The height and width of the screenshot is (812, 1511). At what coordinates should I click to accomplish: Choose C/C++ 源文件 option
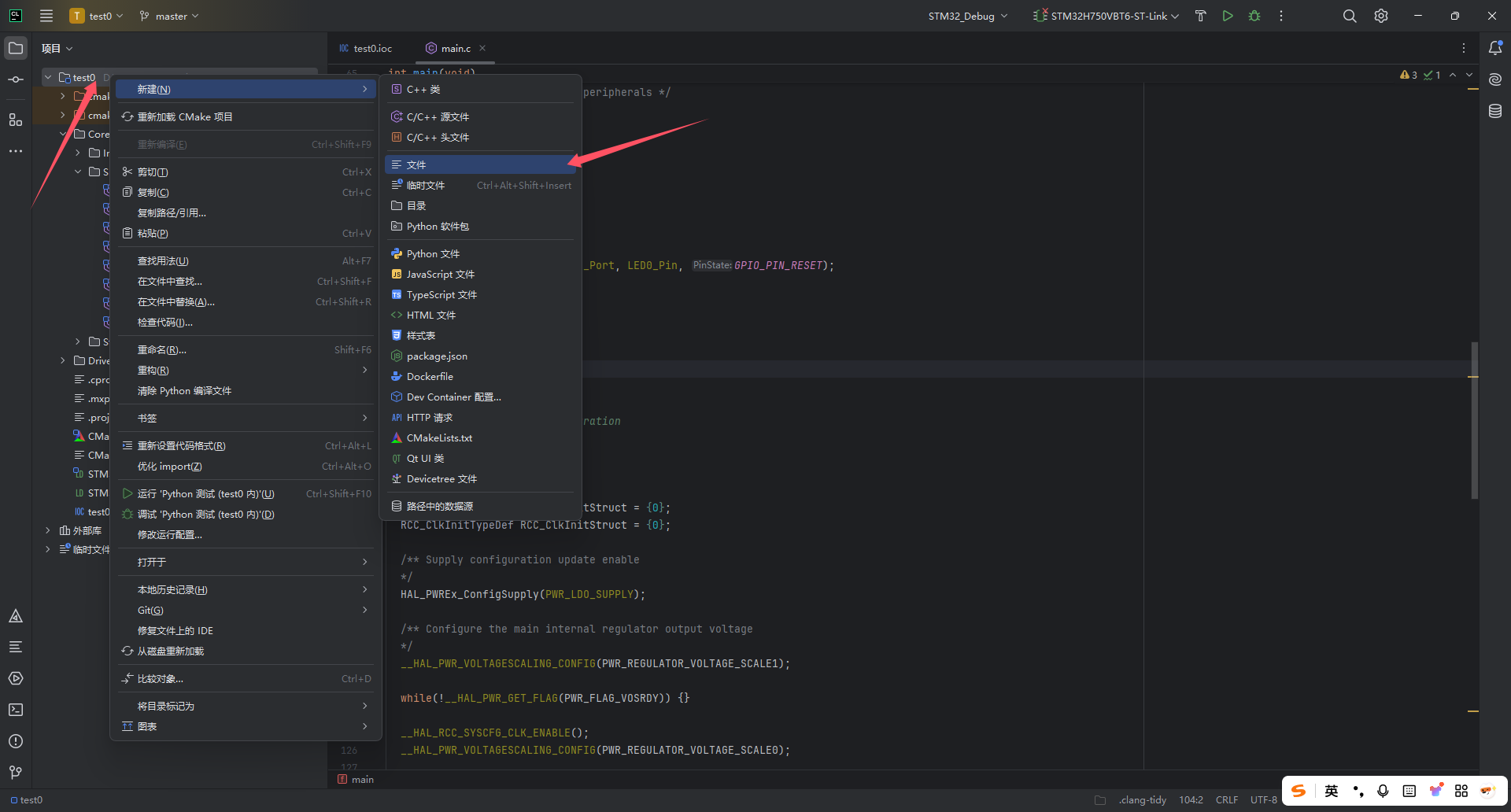pyautogui.click(x=480, y=116)
